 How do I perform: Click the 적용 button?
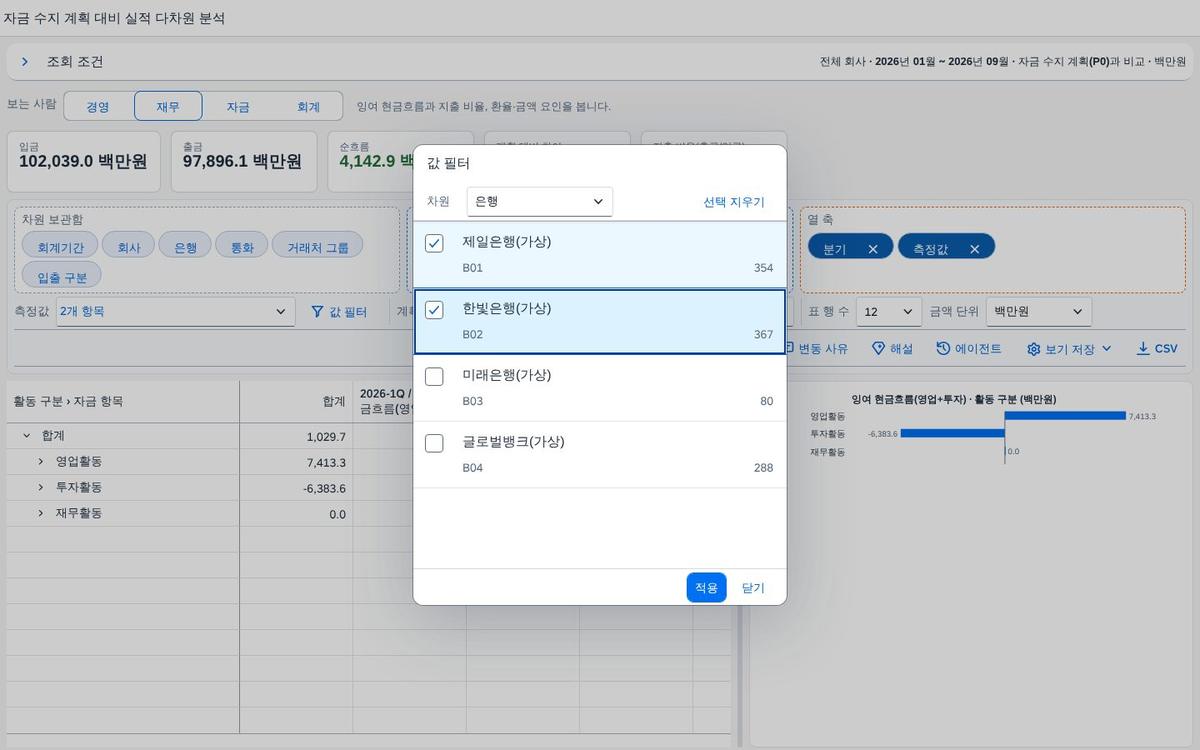(x=706, y=588)
